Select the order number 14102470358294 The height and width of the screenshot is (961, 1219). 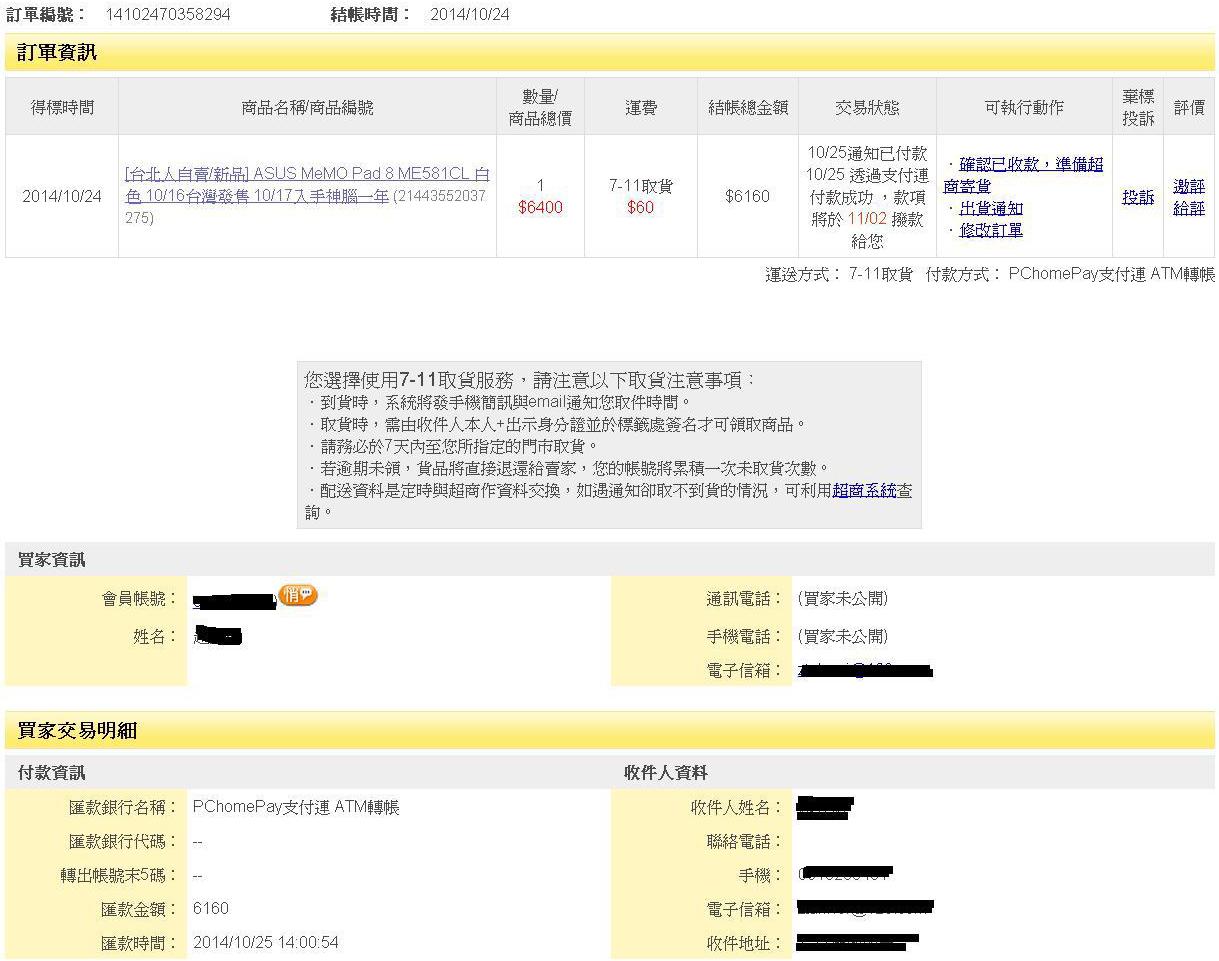(x=168, y=15)
